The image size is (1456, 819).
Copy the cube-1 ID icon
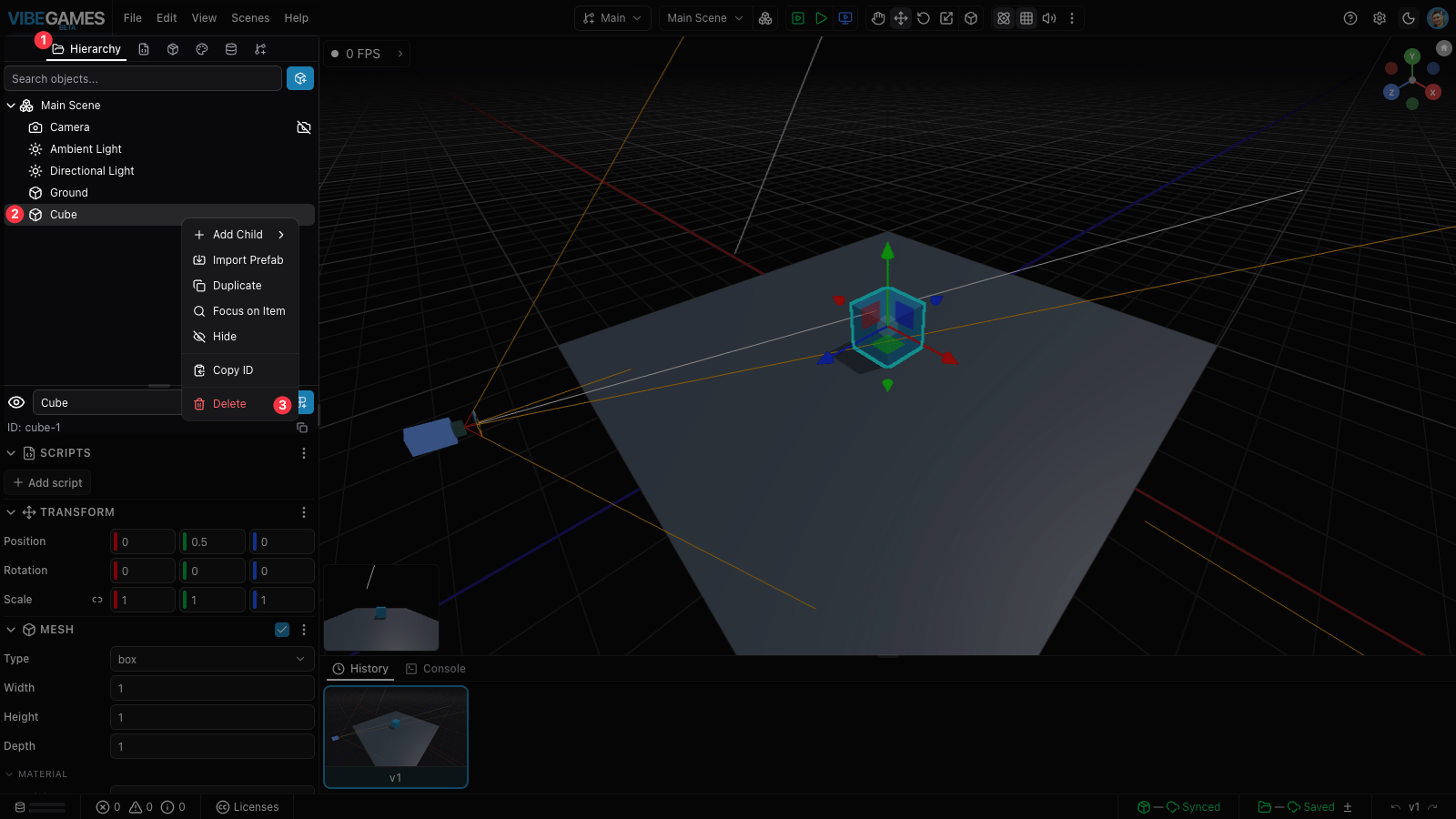click(302, 428)
